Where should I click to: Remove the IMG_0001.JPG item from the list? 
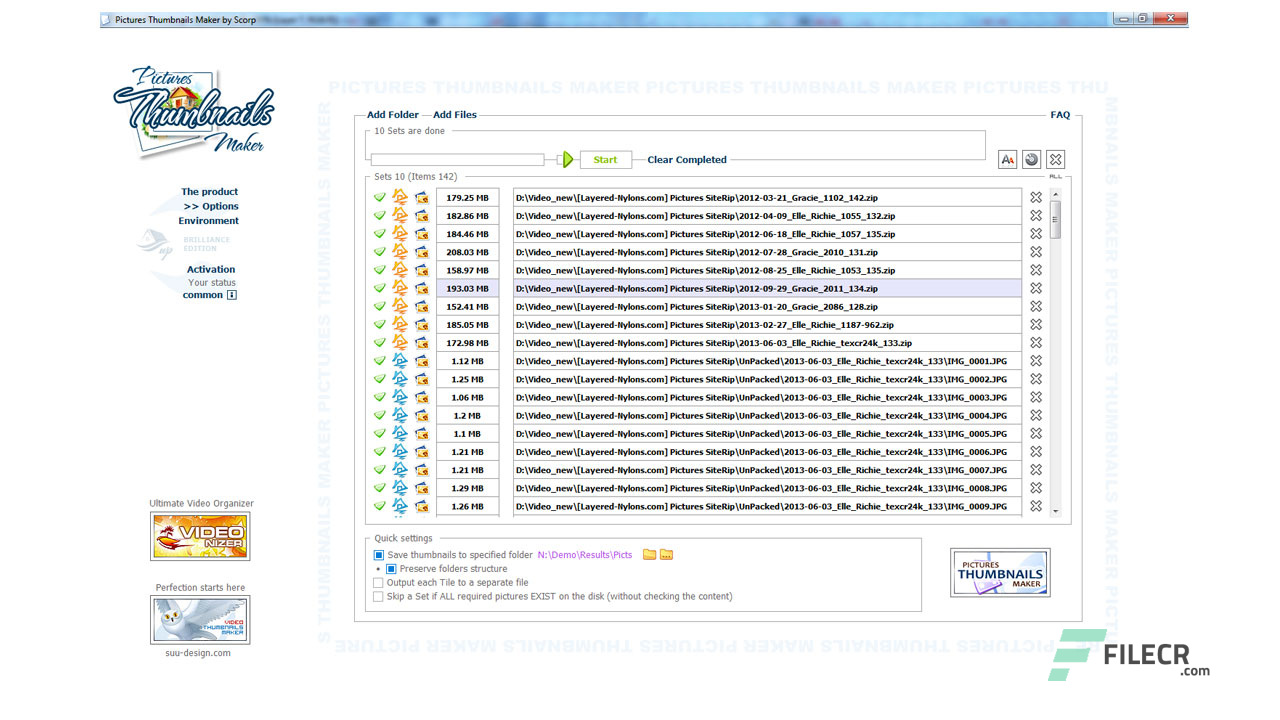click(x=1036, y=361)
